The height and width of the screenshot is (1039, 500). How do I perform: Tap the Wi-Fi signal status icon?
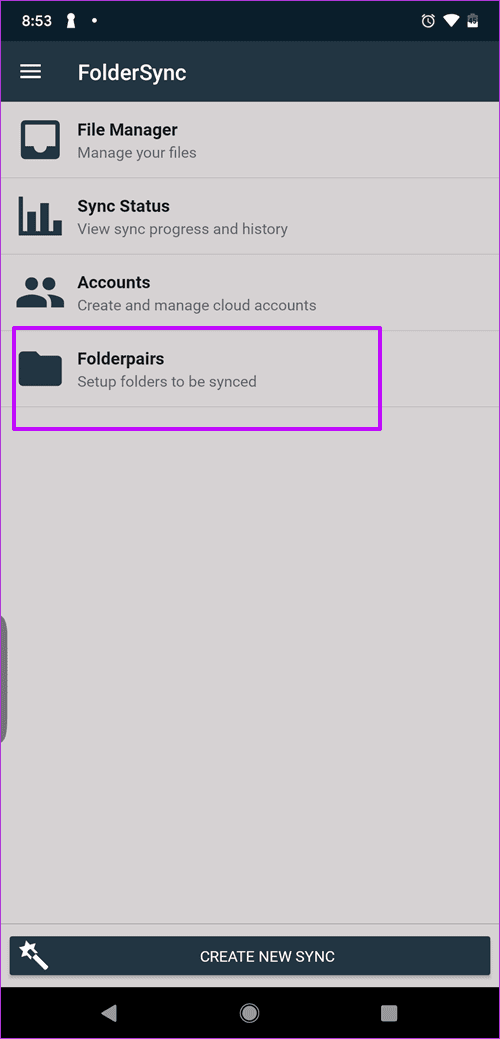click(451, 21)
